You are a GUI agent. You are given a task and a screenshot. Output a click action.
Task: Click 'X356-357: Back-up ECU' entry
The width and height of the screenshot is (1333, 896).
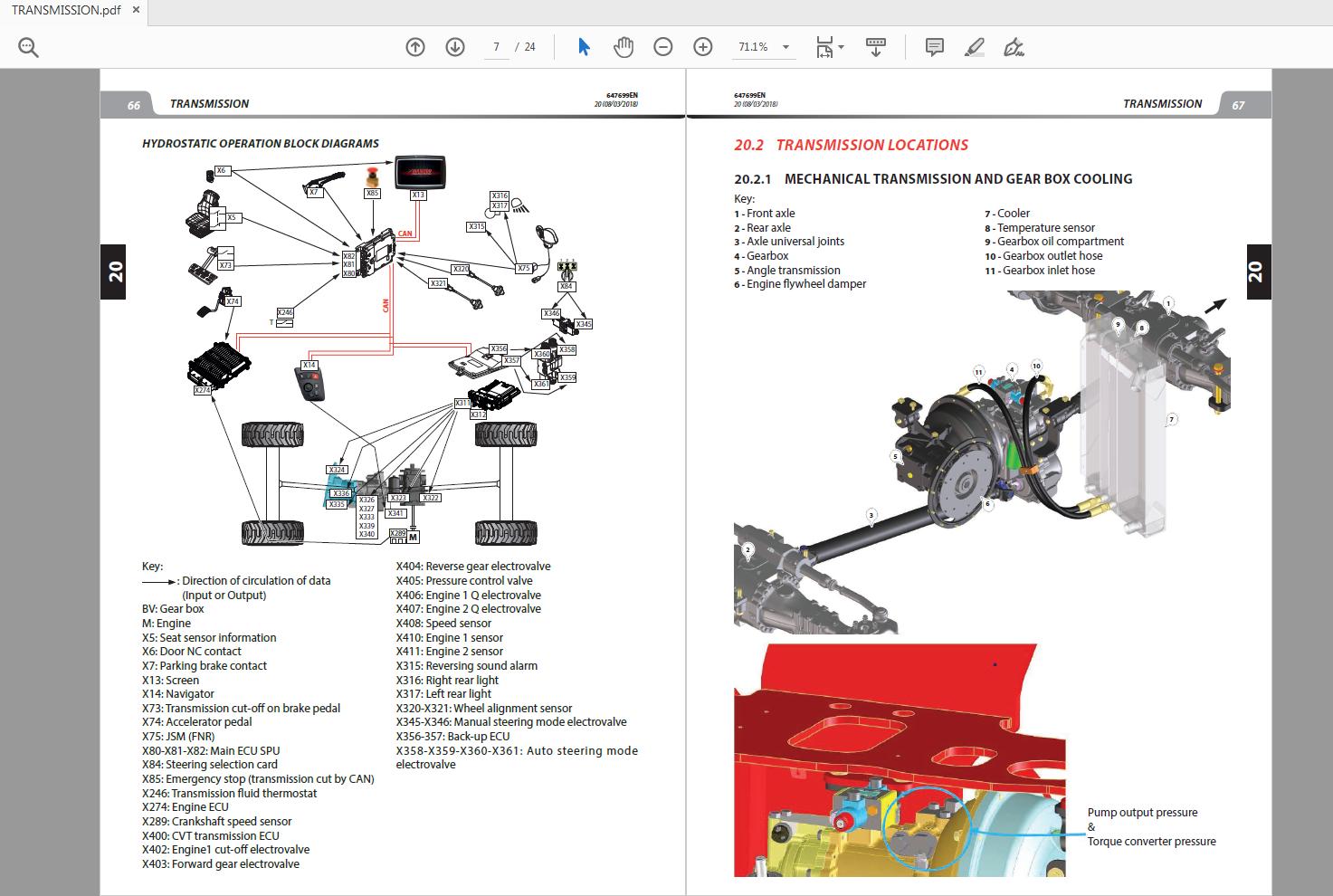coord(452,736)
